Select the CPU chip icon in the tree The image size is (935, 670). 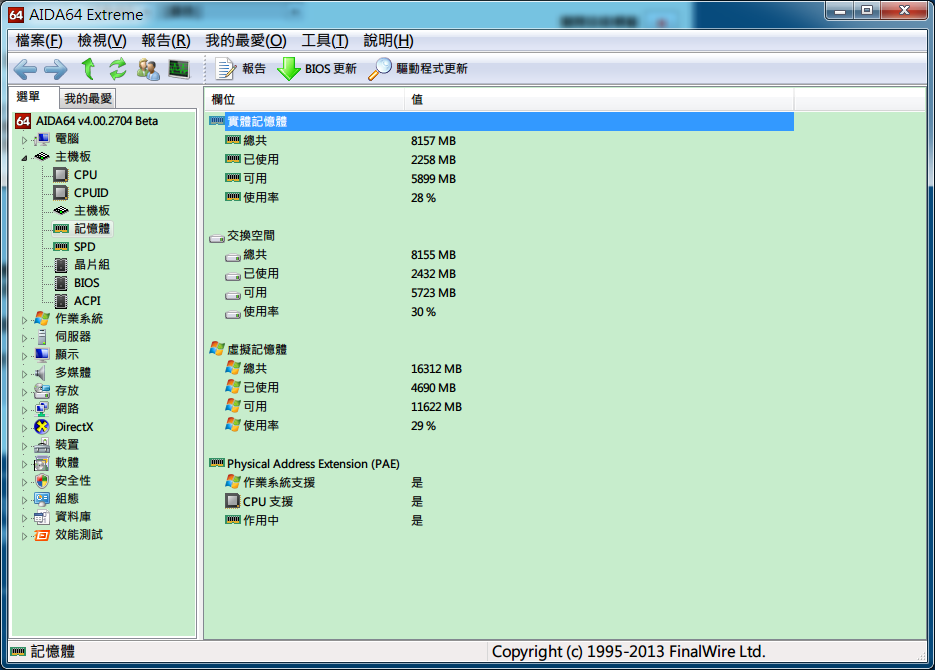60,175
